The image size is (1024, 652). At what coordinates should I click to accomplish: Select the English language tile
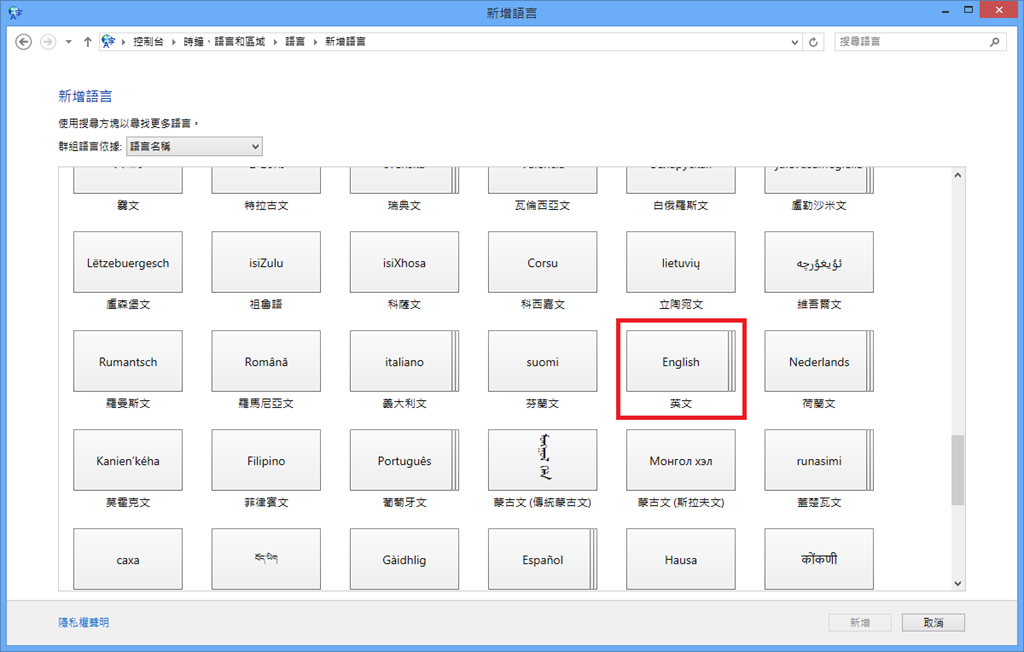click(x=680, y=361)
